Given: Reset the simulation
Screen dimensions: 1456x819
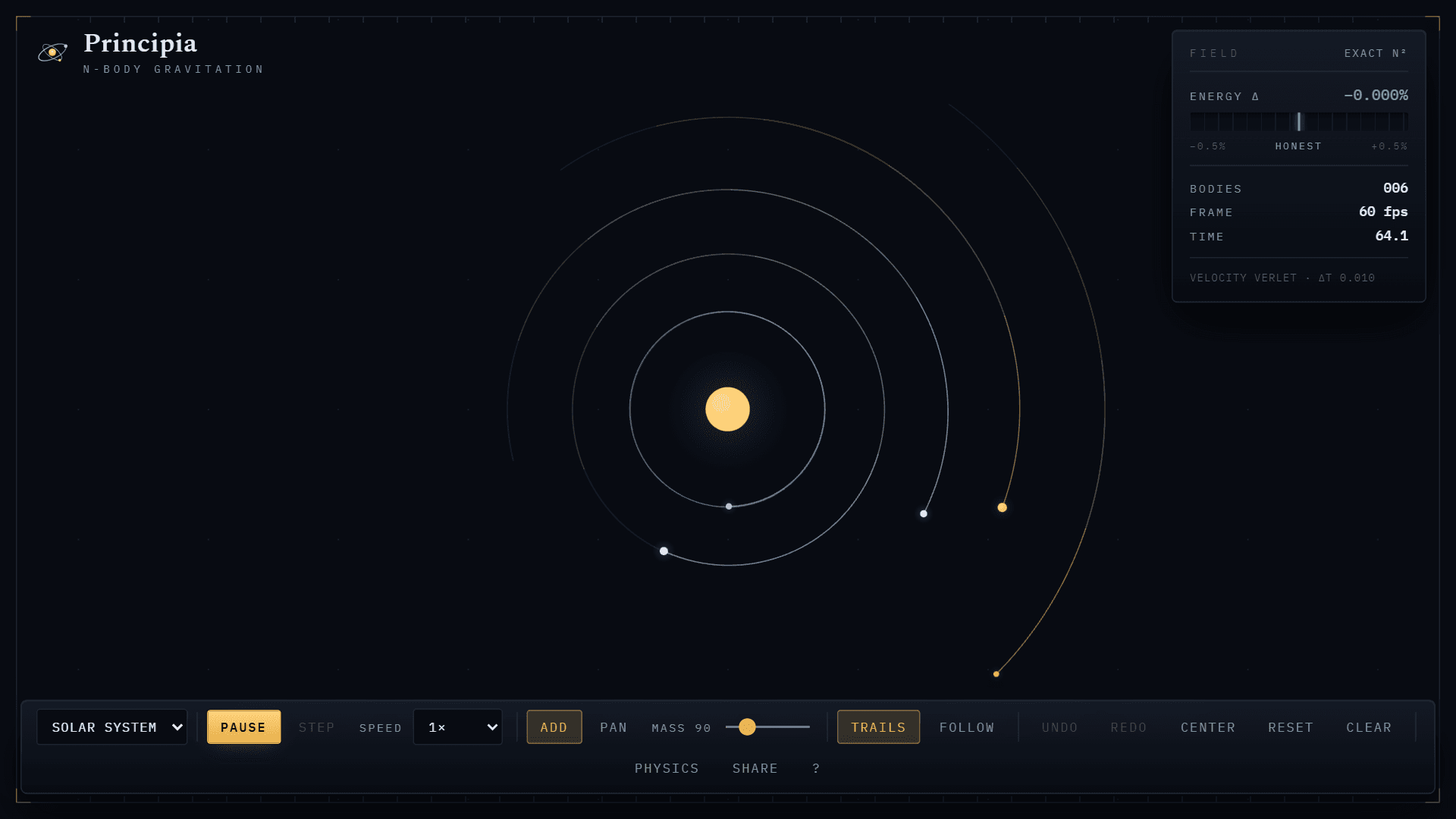Looking at the screenshot, I should coord(1291,727).
